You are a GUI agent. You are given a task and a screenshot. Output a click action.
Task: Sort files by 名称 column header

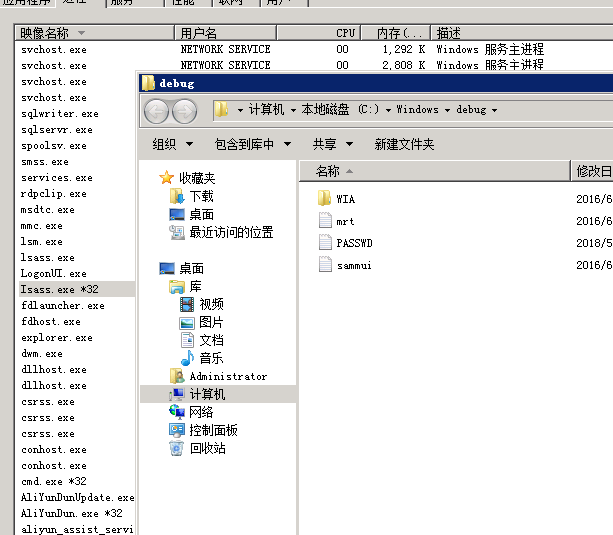click(x=435, y=171)
